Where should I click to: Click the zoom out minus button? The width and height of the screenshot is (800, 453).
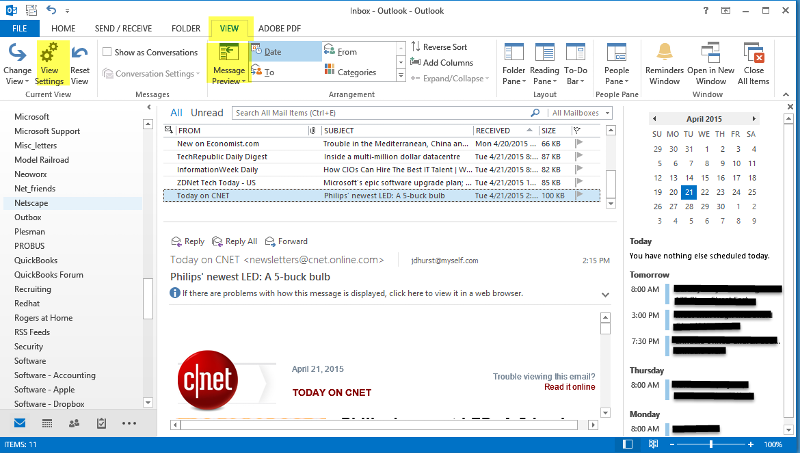click(x=672, y=444)
